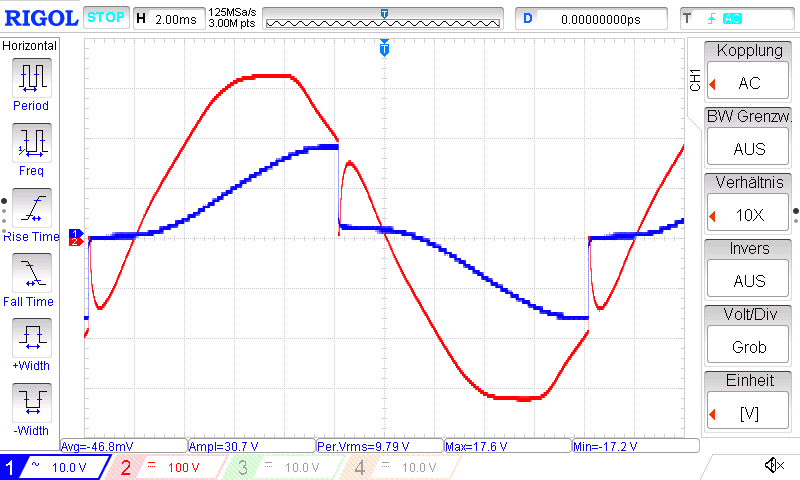The height and width of the screenshot is (480, 800).
Task: Select the +Width measurement icon
Action: 32,338
